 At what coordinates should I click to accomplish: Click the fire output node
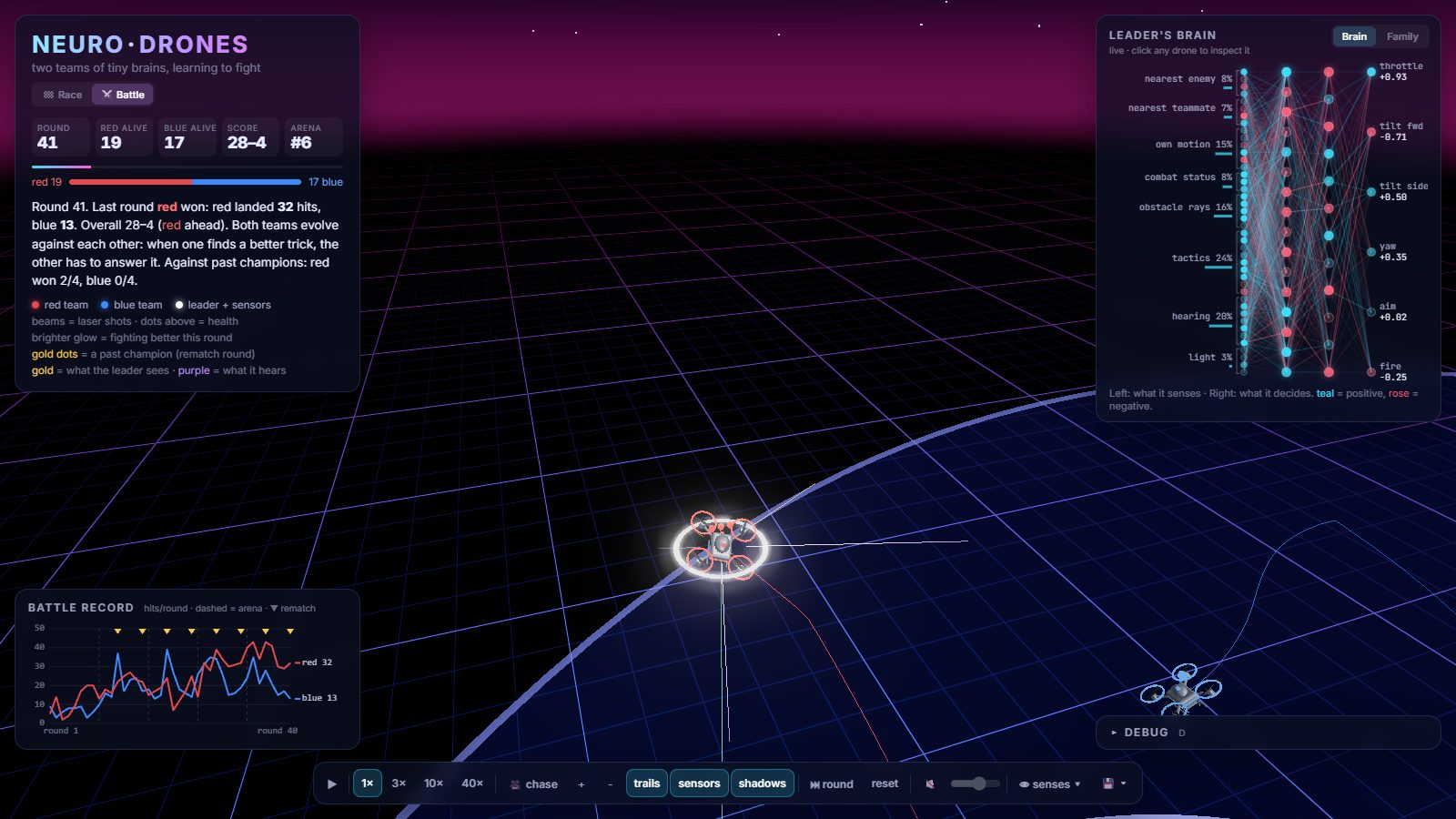(x=1370, y=372)
